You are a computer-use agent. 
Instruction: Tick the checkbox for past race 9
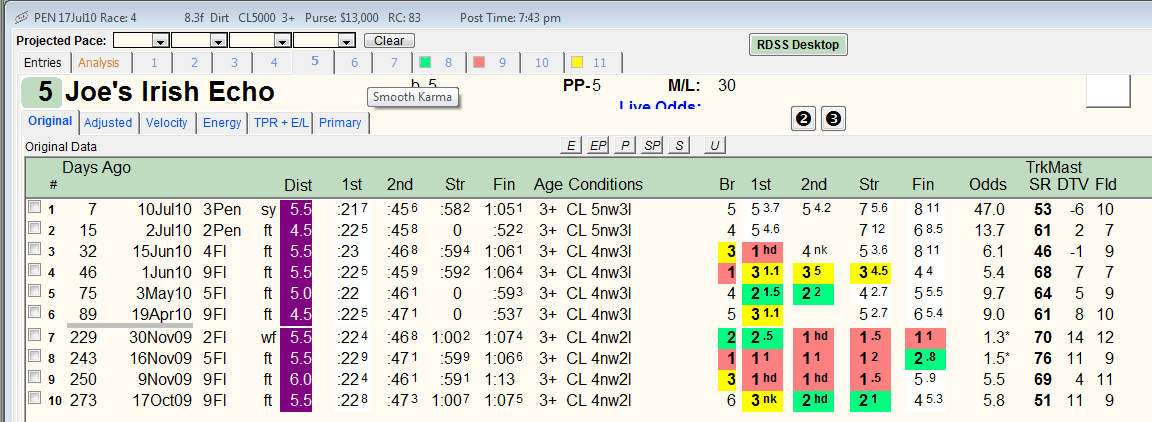tap(34, 378)
